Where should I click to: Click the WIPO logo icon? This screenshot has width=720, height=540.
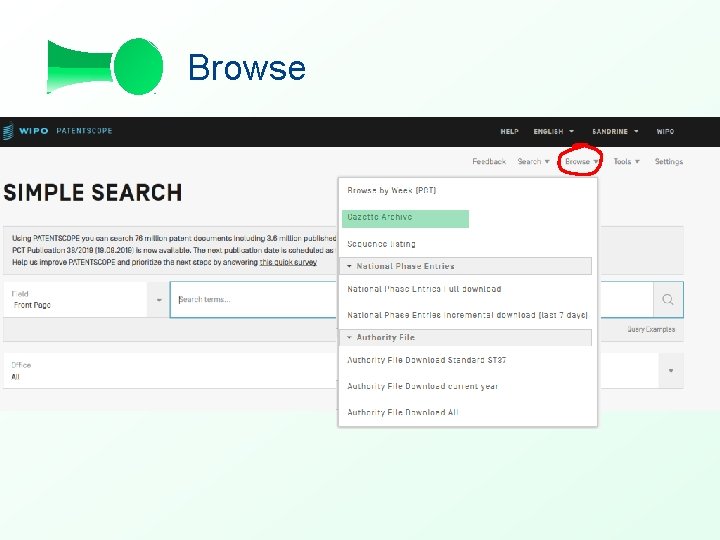pos(8,131)
